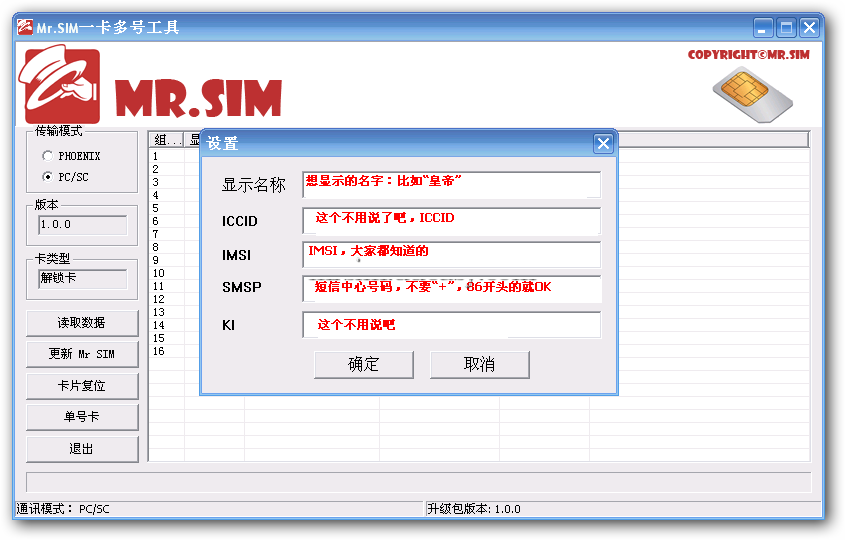Cancel the dialog with 取消 button
This screenshot has height=540, width=845.
(x=480, y=365)
